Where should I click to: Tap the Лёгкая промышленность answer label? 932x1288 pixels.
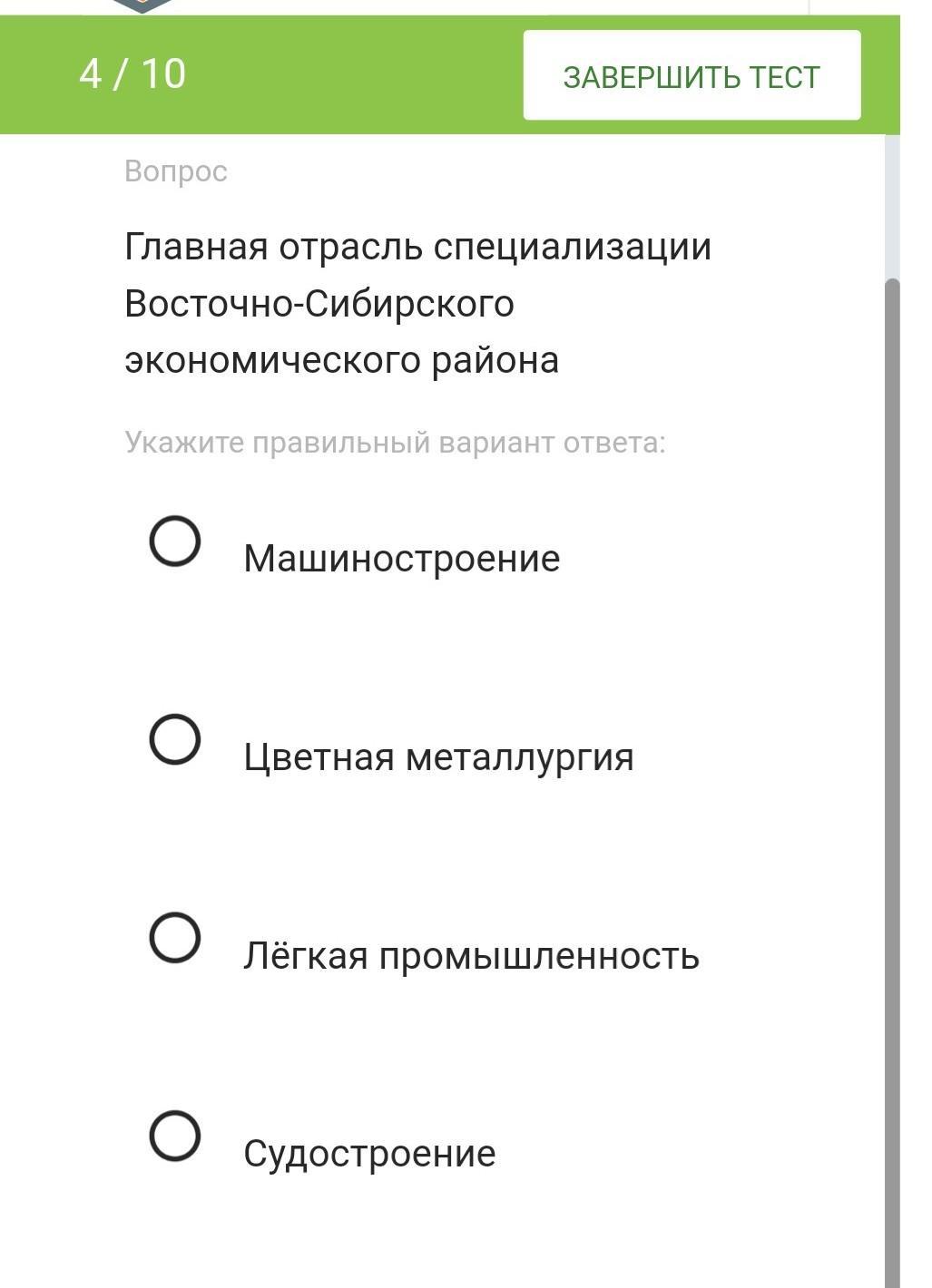[471, 955]
